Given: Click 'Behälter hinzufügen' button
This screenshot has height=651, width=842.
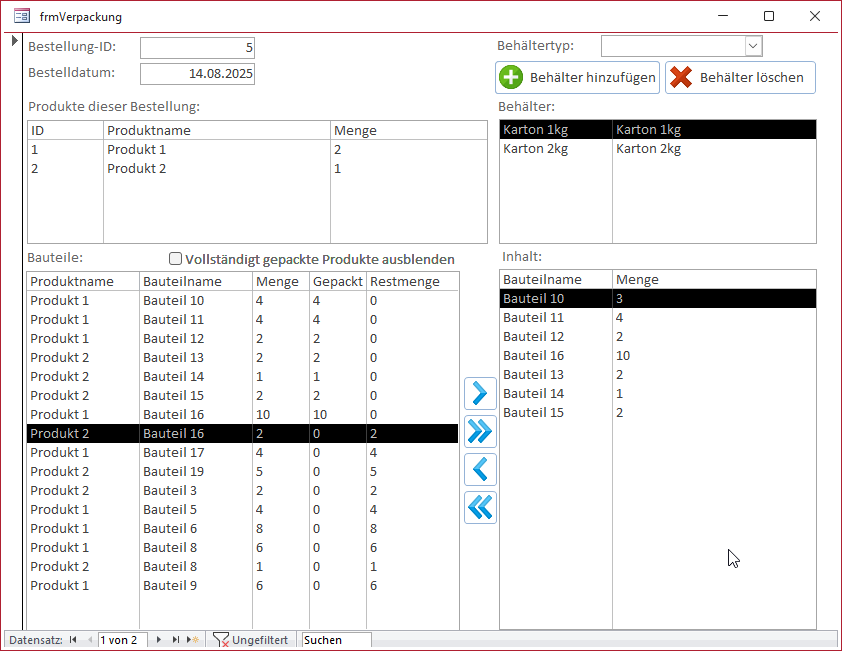Looking at the screenshot, I should 577,78.
